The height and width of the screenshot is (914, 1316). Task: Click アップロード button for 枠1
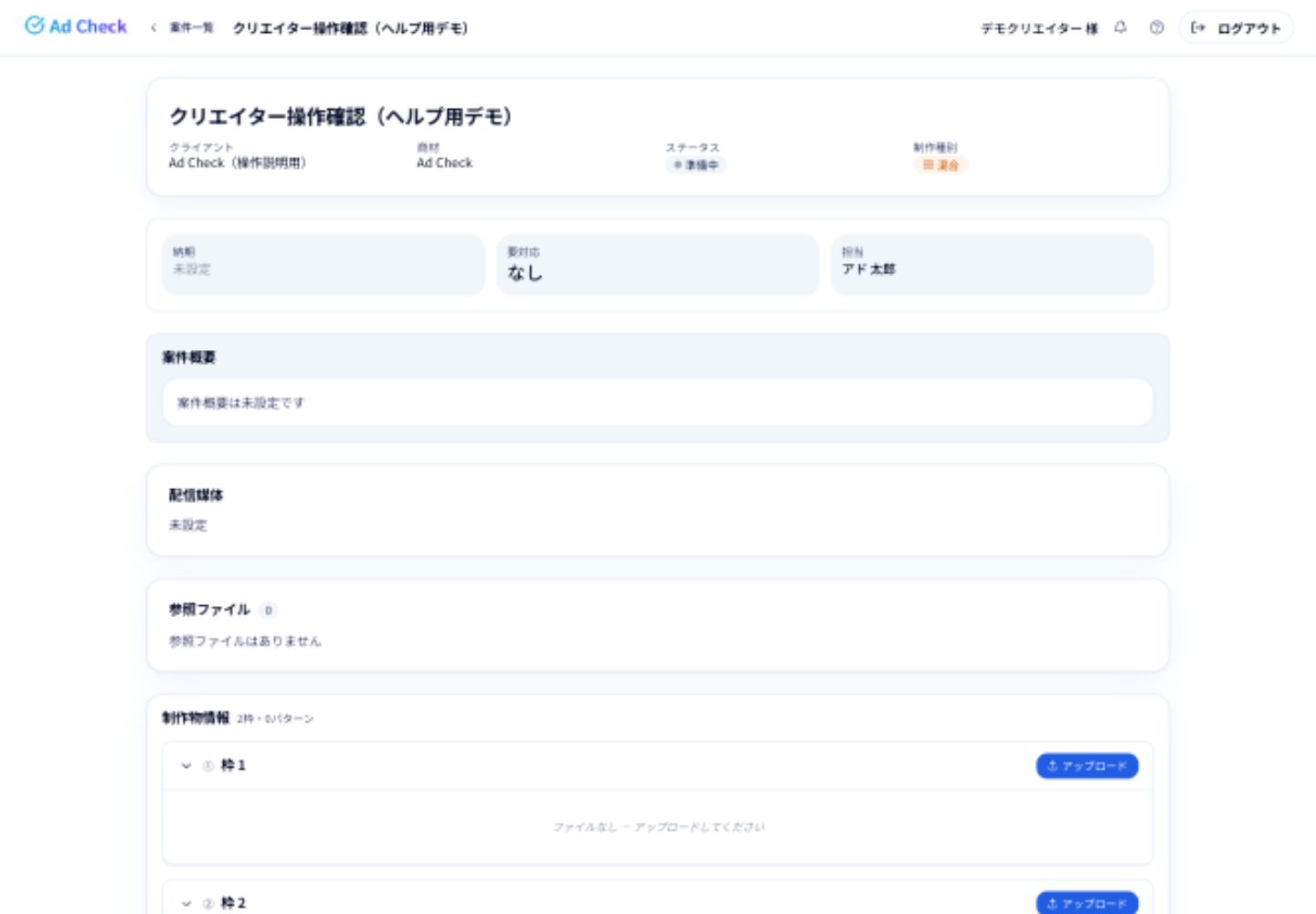[x=1087, y=766]
